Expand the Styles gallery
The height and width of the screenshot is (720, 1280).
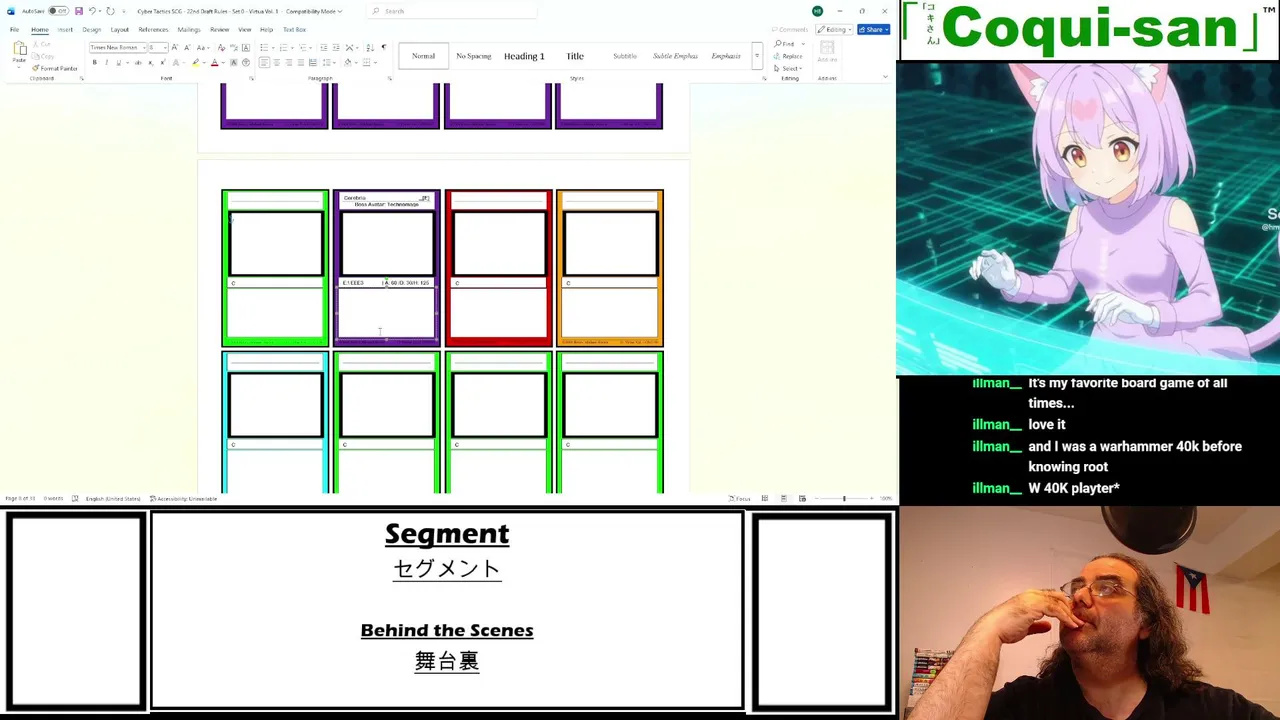[757, 56]
